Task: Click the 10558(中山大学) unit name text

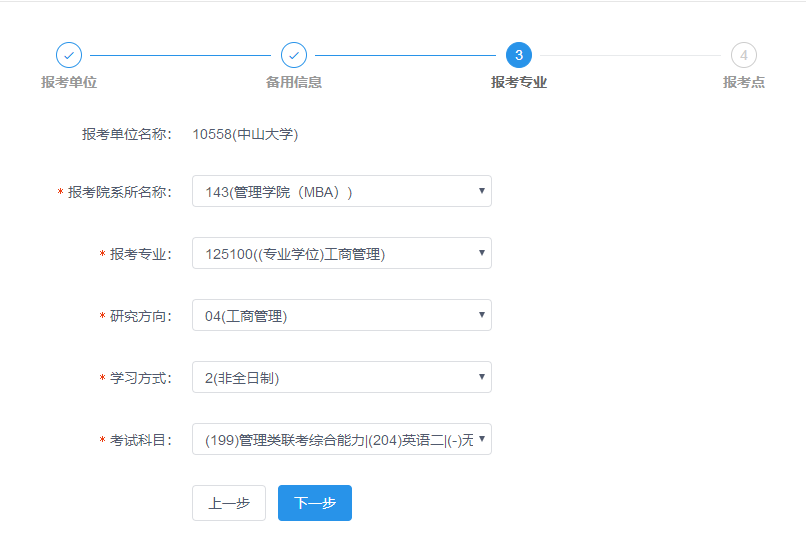Action: point(245,134)
